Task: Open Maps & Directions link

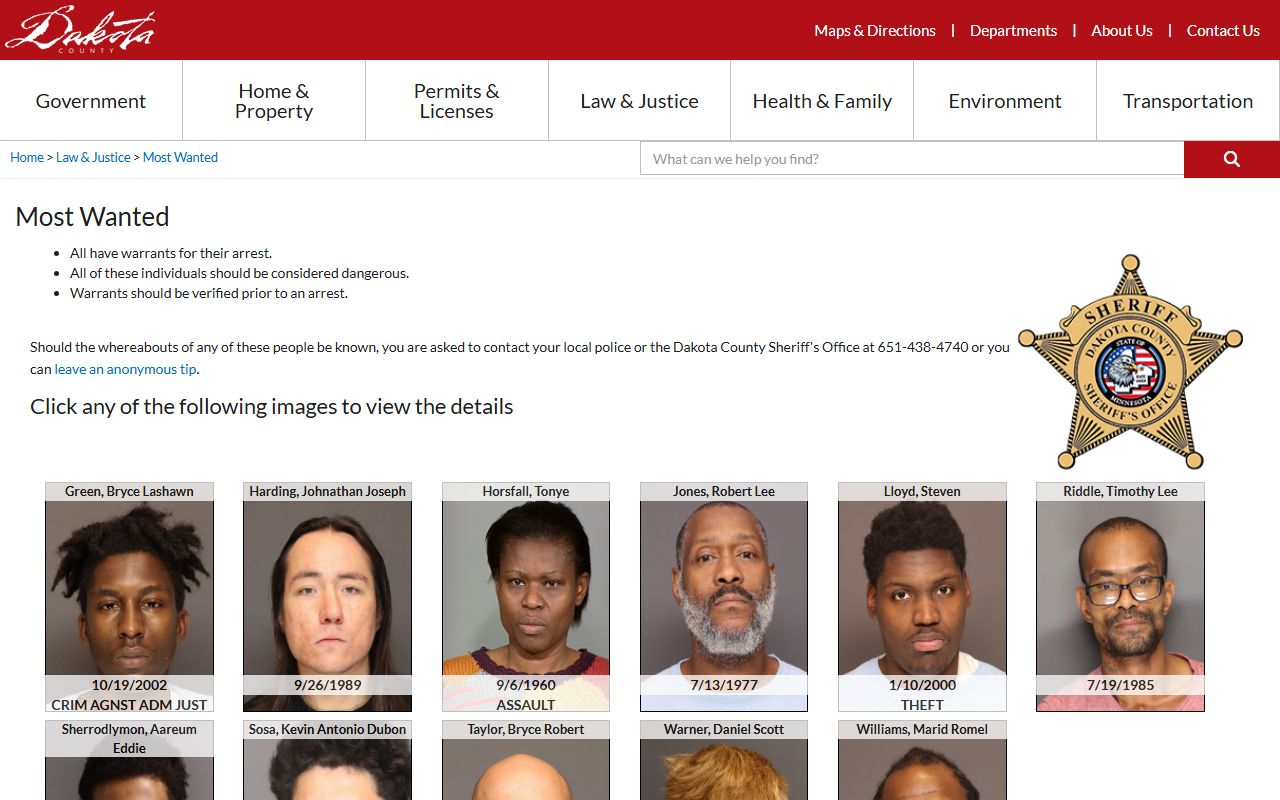Action: point(875,31)
